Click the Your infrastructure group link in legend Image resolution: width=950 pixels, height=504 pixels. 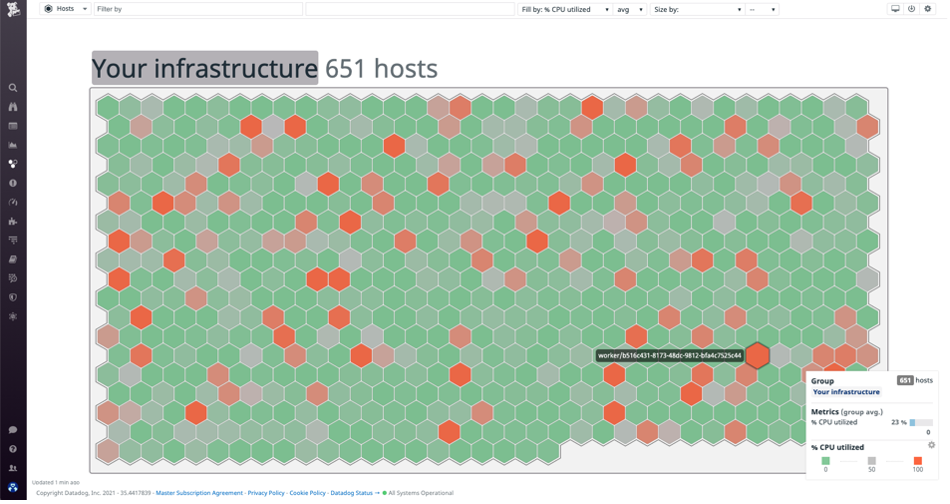pos(846,392)
